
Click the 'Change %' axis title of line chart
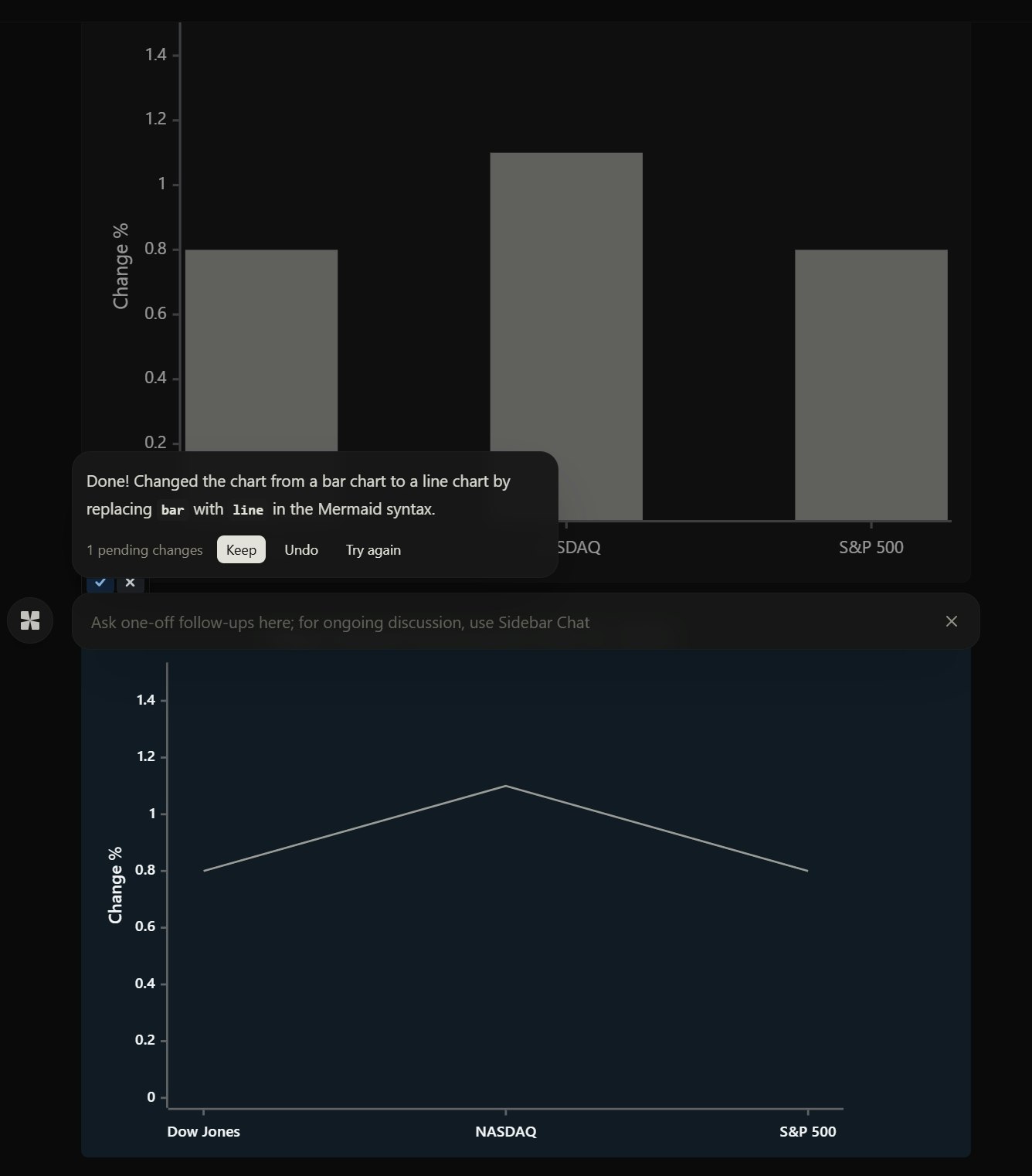tap(116, 885)
